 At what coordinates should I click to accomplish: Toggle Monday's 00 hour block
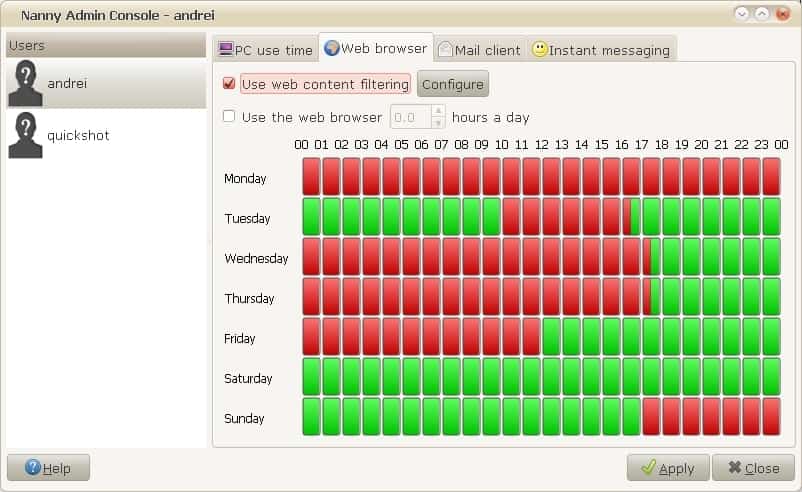[311, 177]
